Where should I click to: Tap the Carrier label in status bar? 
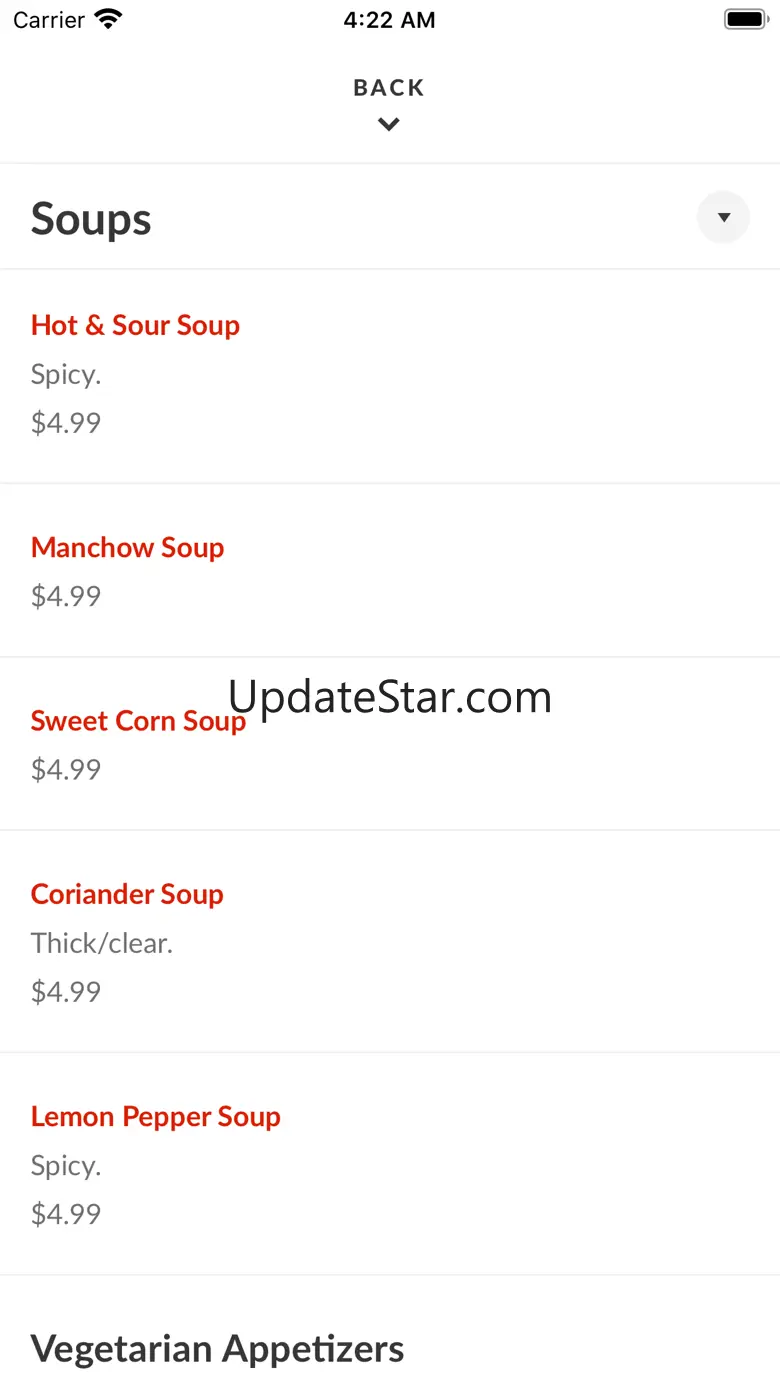pyautogui.click(x=49, y=20)
